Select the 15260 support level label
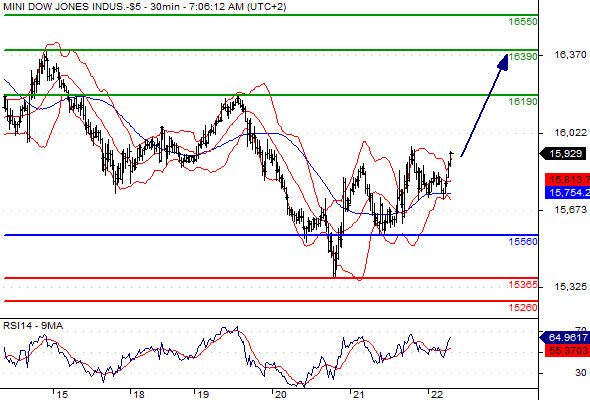Viewport: 590px width, 400px height. [523, 308]
